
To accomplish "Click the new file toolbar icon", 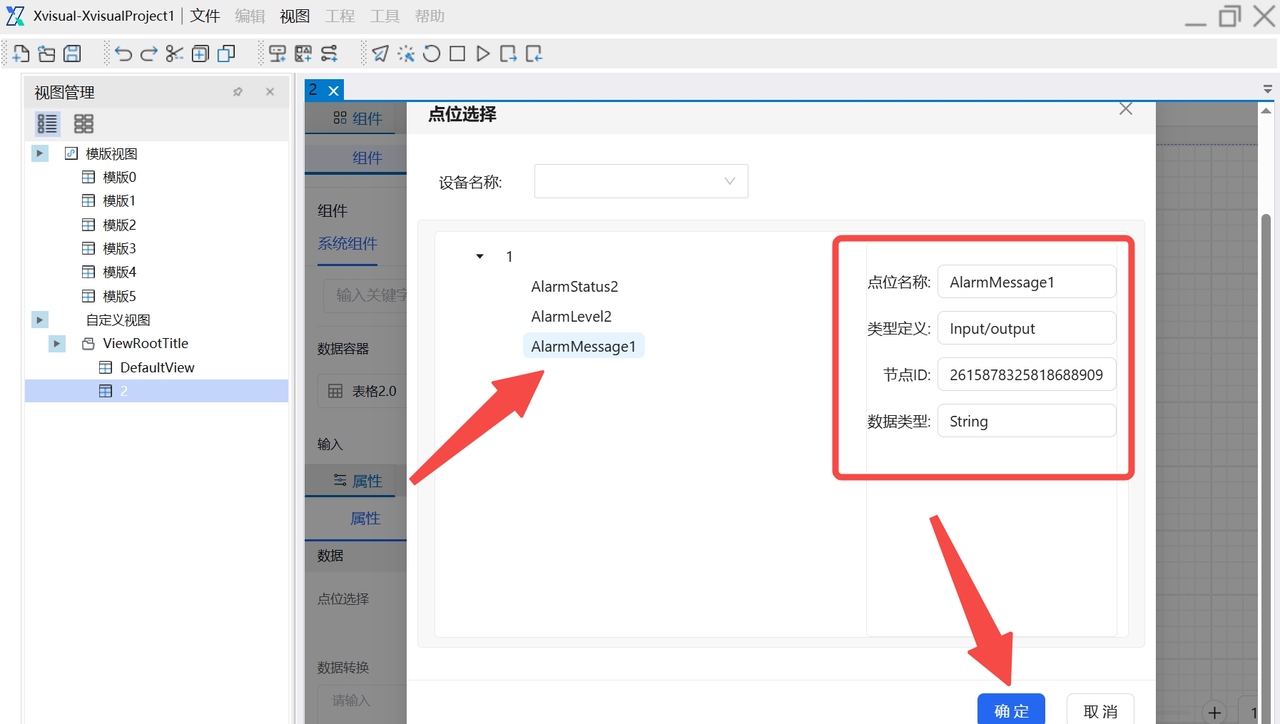I will [21, 54].
